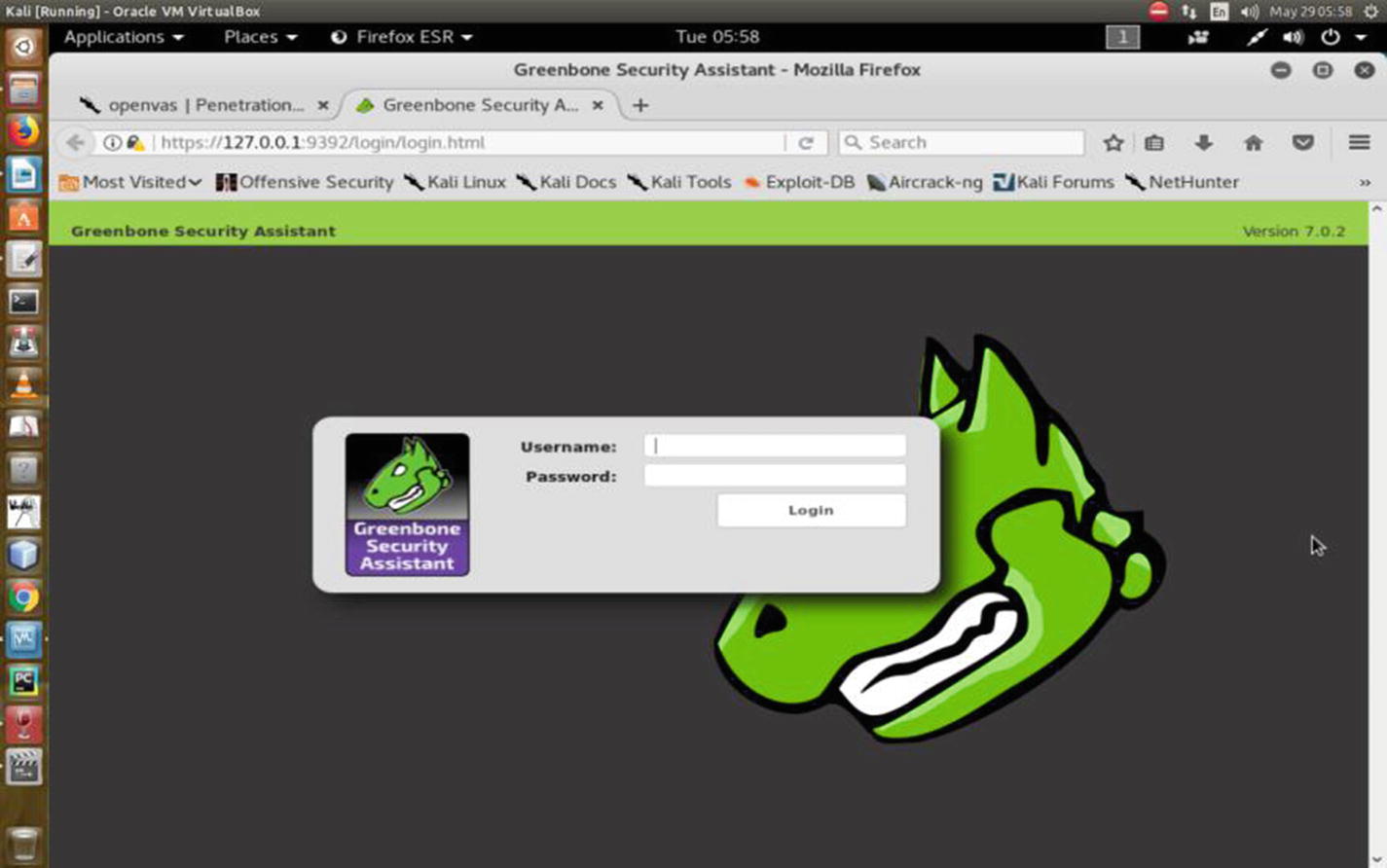Viewport: 1387px width, 868px height.
Task: Open the Firefox hamburger menu
Action: click(x=1360, y=142)
